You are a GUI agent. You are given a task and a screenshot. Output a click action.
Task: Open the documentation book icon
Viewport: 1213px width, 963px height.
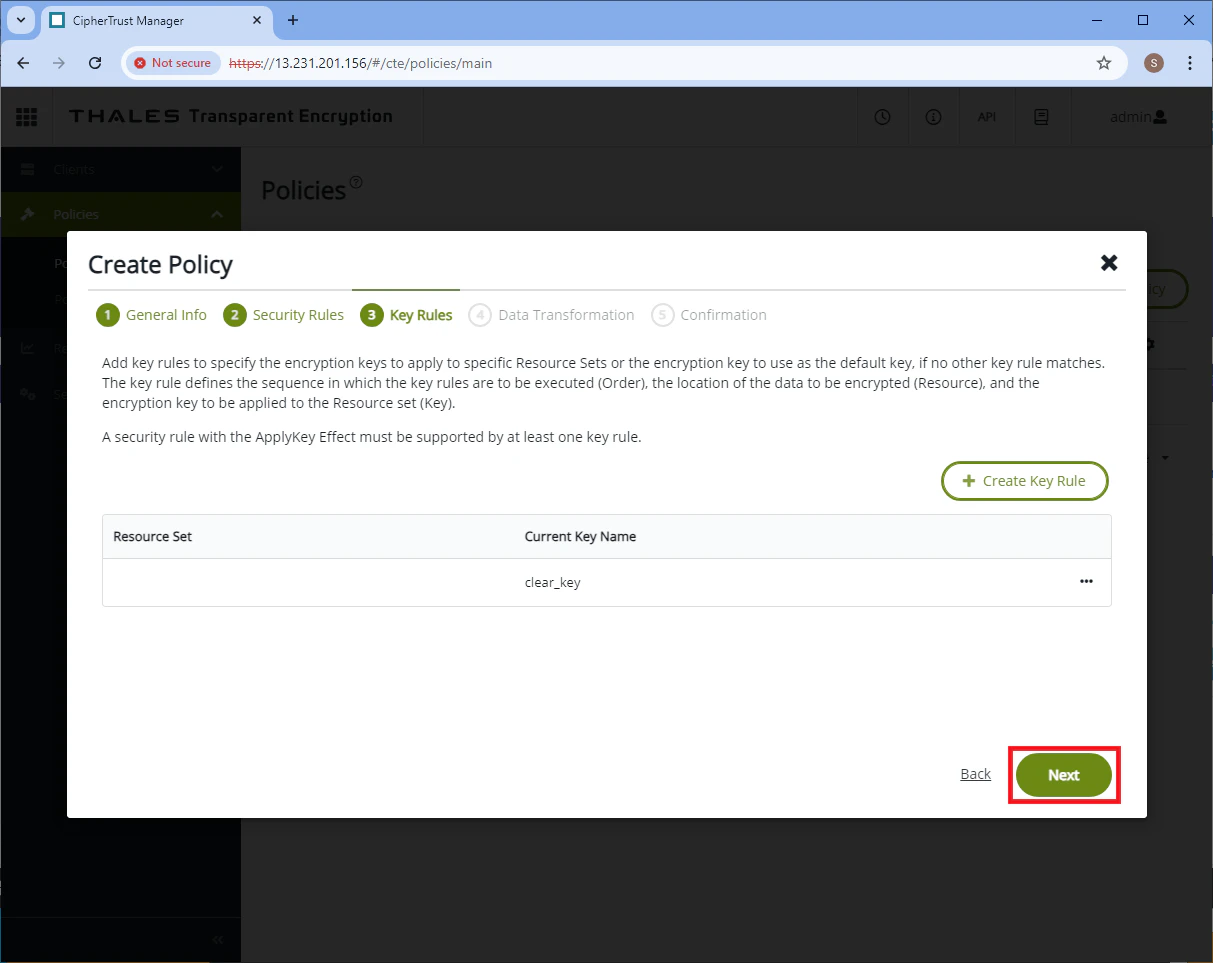pos(1041,117)
